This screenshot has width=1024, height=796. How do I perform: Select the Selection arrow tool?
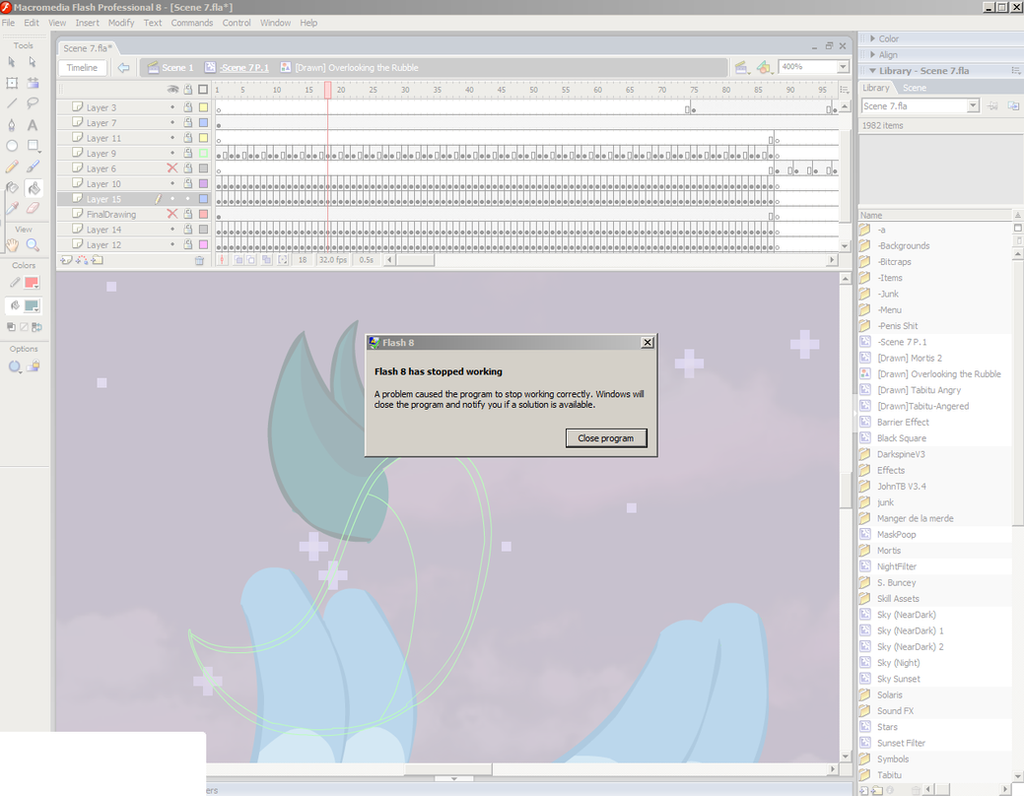(x=12, y=62)
